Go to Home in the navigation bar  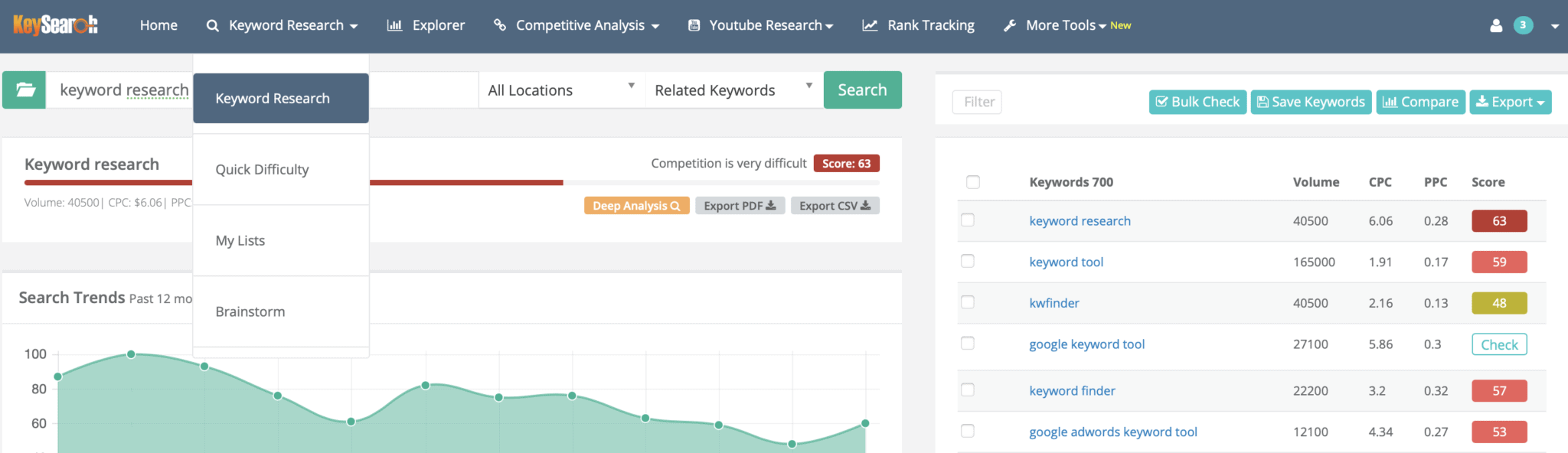158,25
